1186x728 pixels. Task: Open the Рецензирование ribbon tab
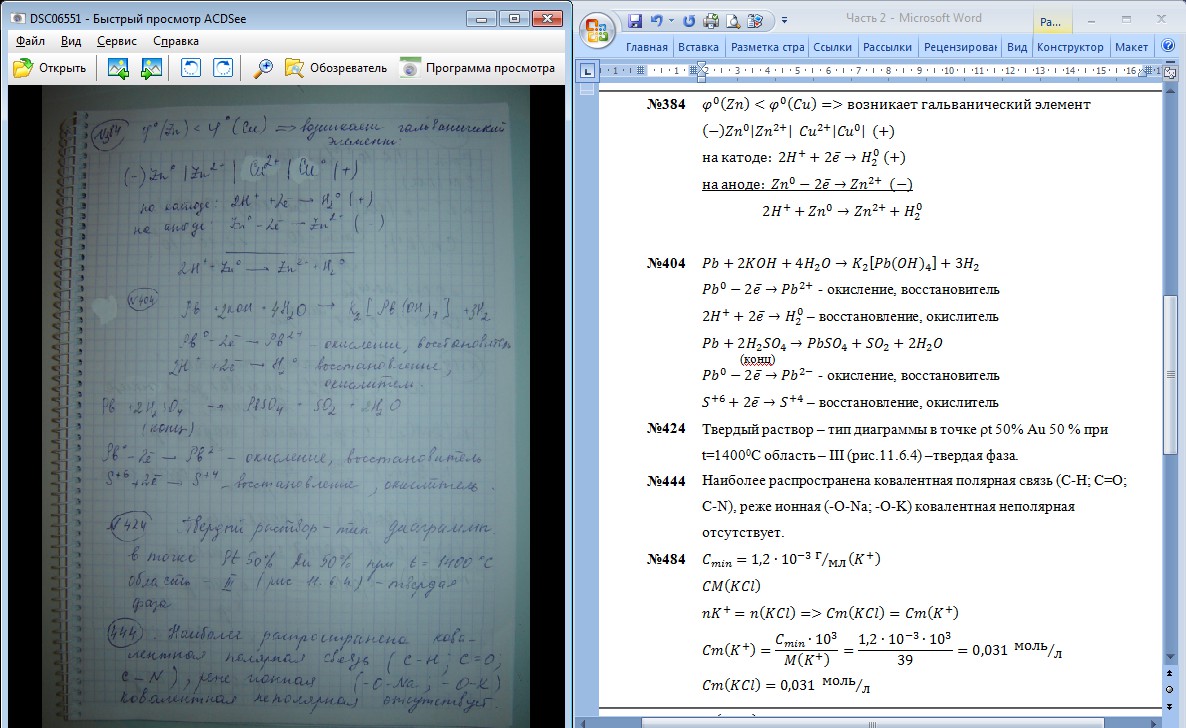pos(960,47)
